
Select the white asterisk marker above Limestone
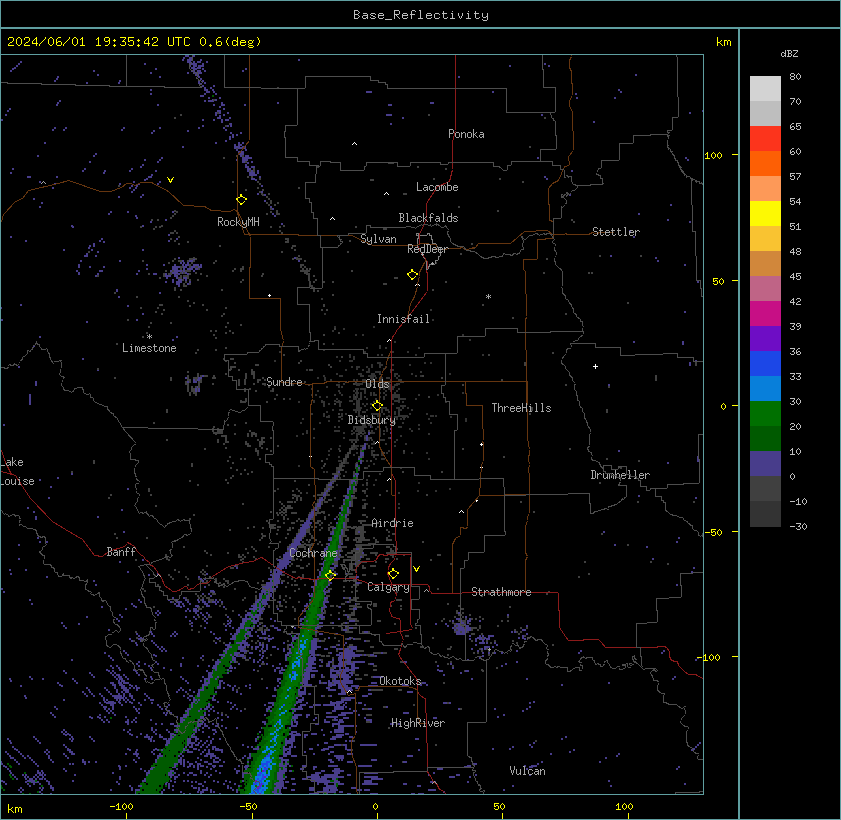tap(149, 336)
